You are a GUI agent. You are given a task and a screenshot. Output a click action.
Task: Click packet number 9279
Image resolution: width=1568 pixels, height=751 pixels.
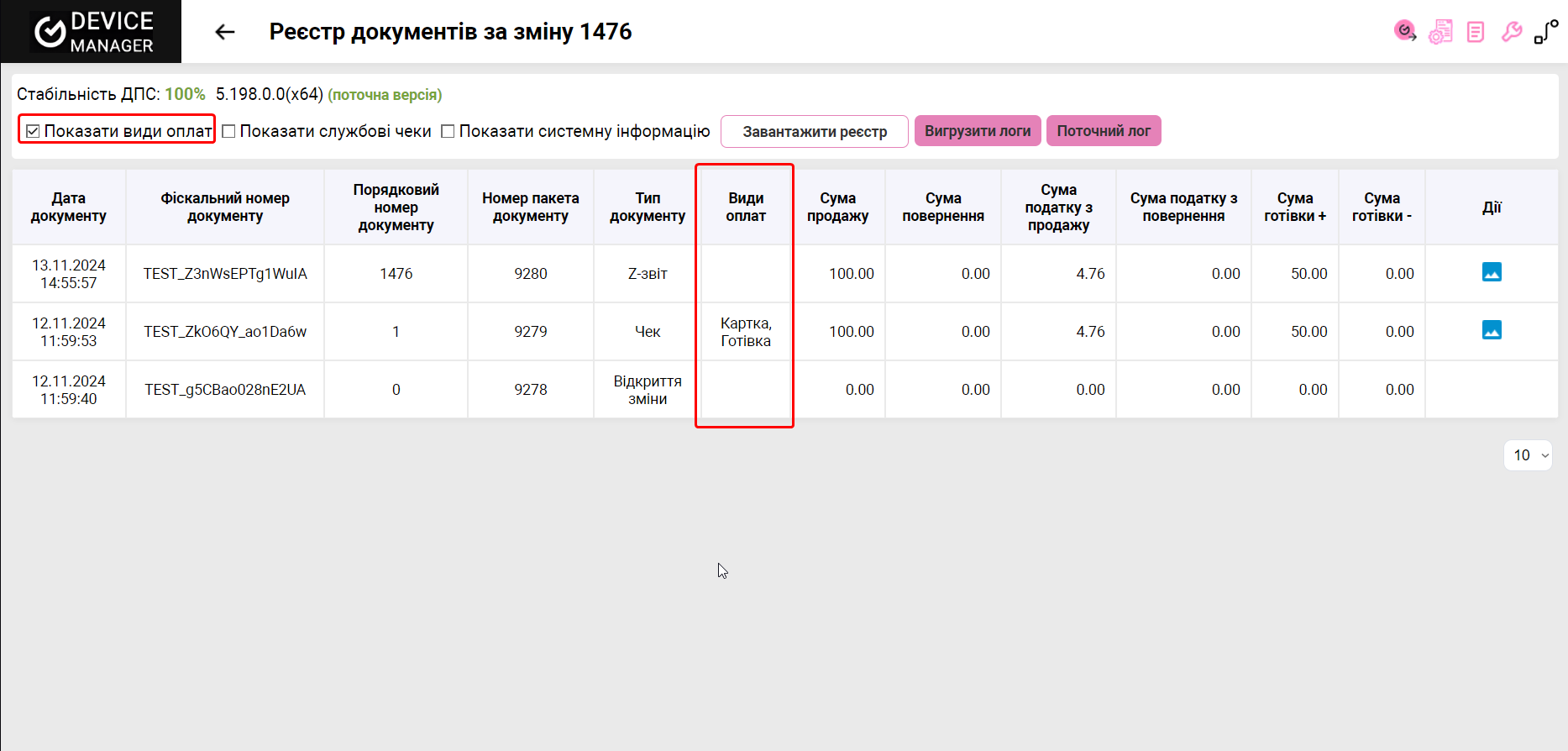[531, 332]
